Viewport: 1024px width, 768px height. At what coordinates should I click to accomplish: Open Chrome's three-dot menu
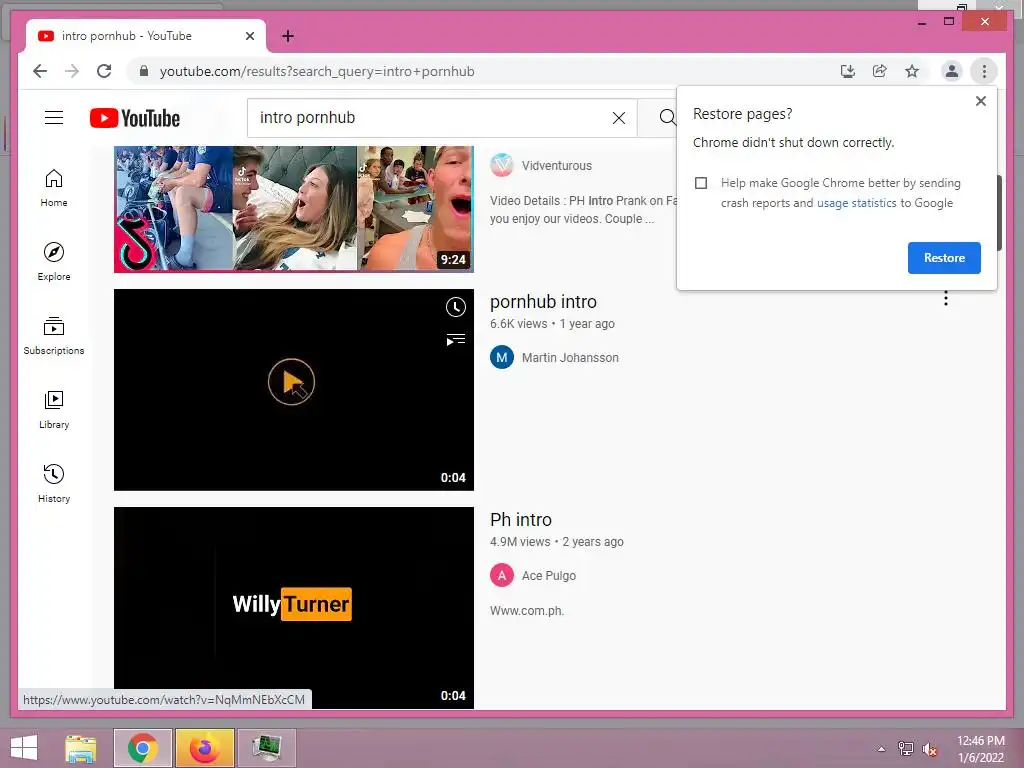click(x=984, y=71)
